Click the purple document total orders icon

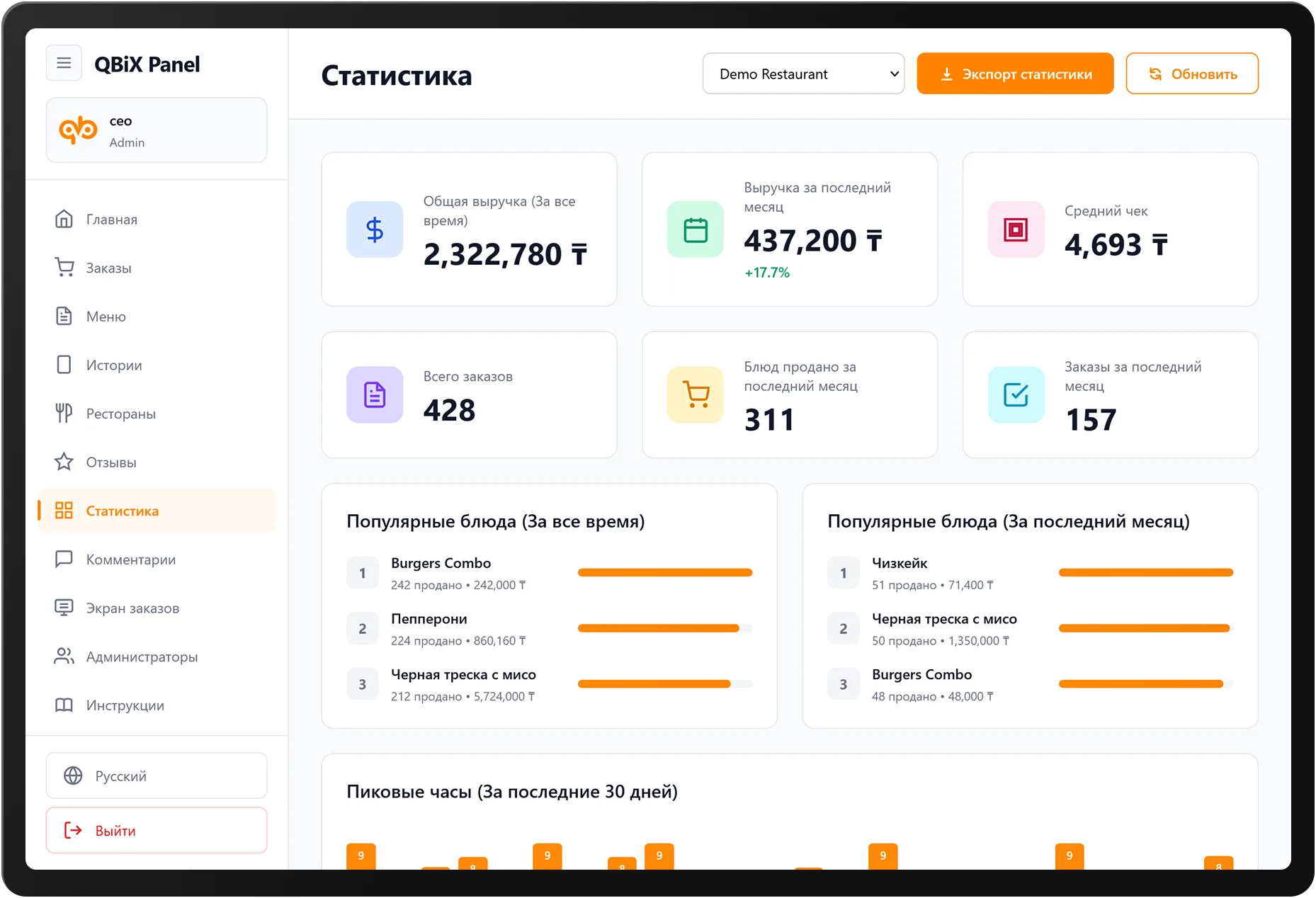(x=374, y=394)
